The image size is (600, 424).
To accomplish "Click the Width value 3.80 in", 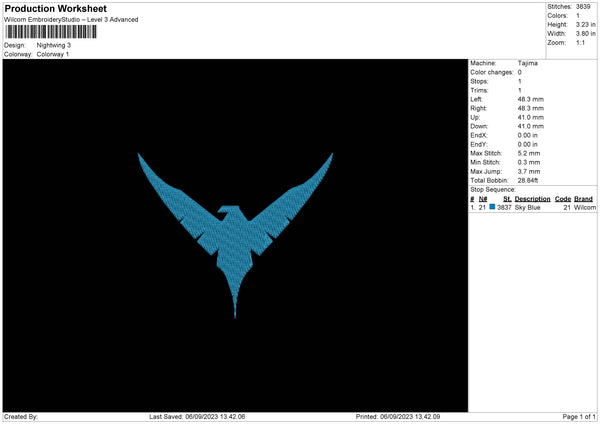I will pyautogui.click(x=585, y=34).
